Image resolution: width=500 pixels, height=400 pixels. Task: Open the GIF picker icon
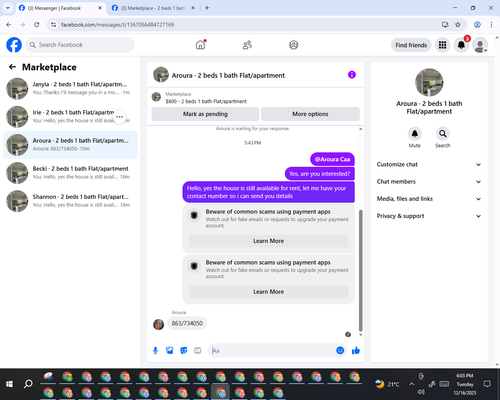[x=198, y=350]
